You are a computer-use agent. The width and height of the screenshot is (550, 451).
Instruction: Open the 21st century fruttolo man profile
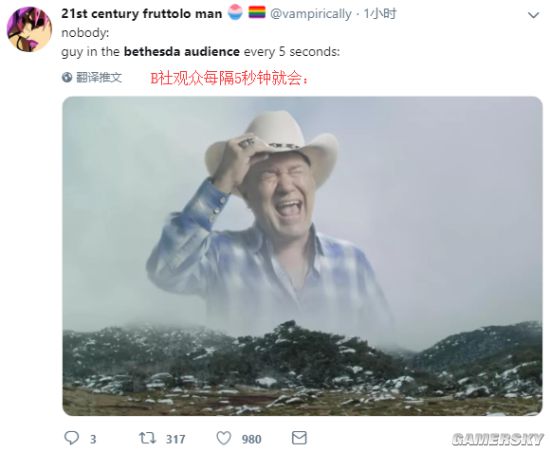[x=142, y=14]
